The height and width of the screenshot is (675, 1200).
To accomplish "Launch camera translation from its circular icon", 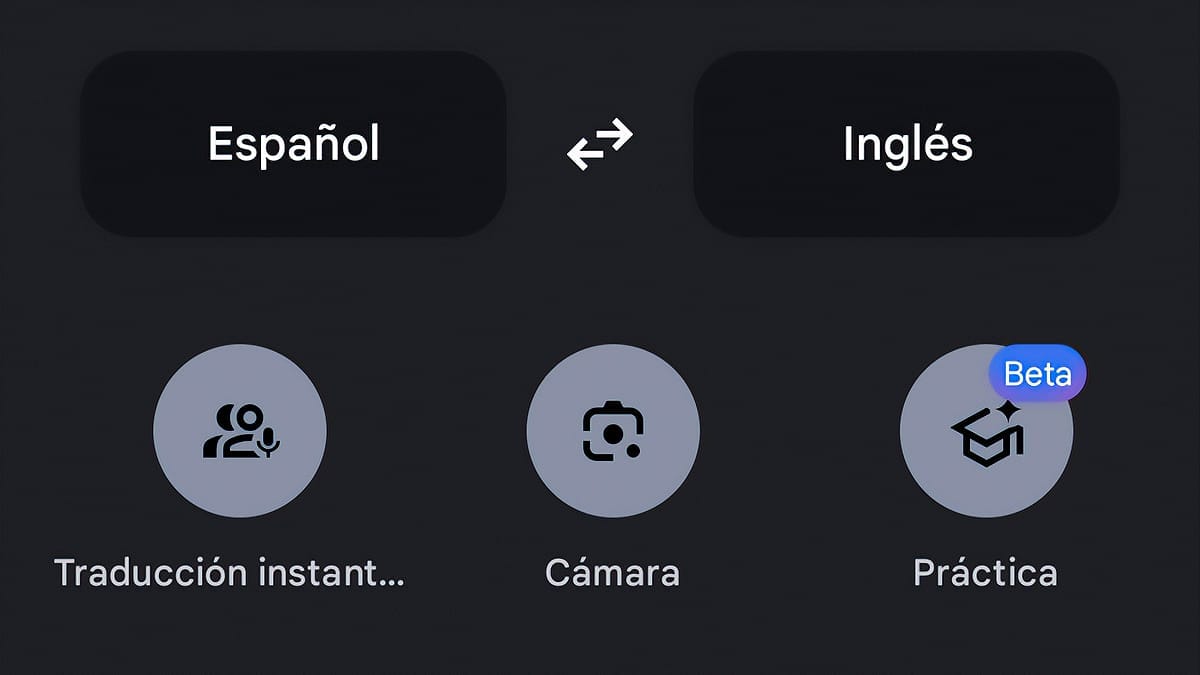I will tap(614, 432).
